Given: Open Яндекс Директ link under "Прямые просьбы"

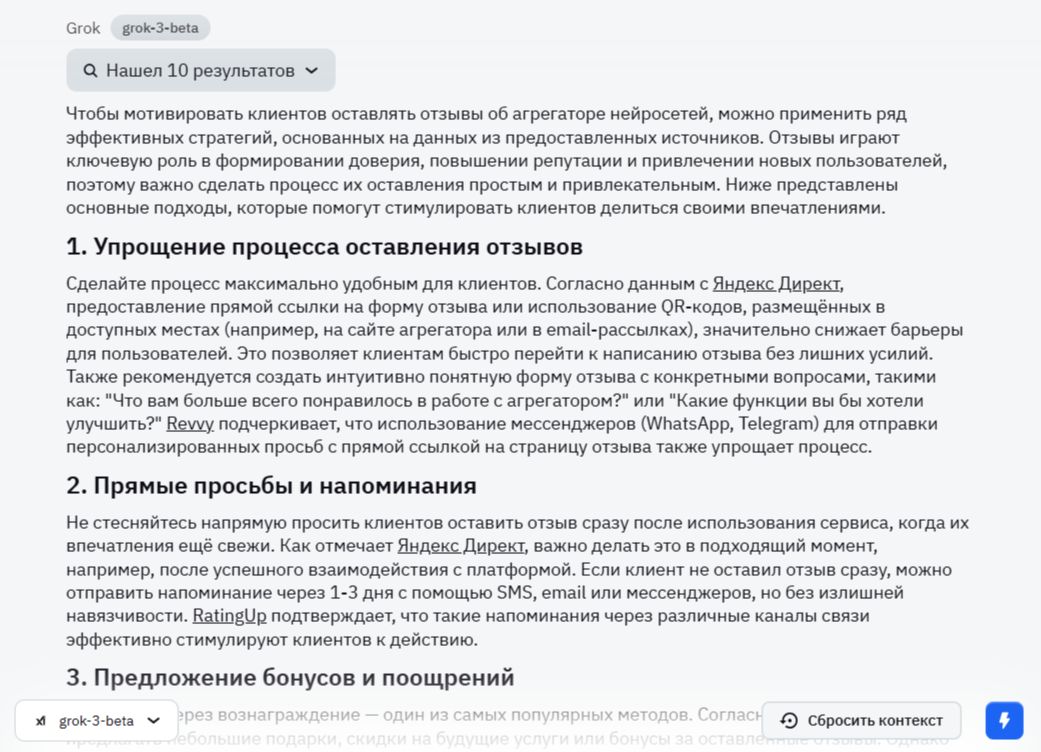Looking at the screenshot, I should (460, 546).
